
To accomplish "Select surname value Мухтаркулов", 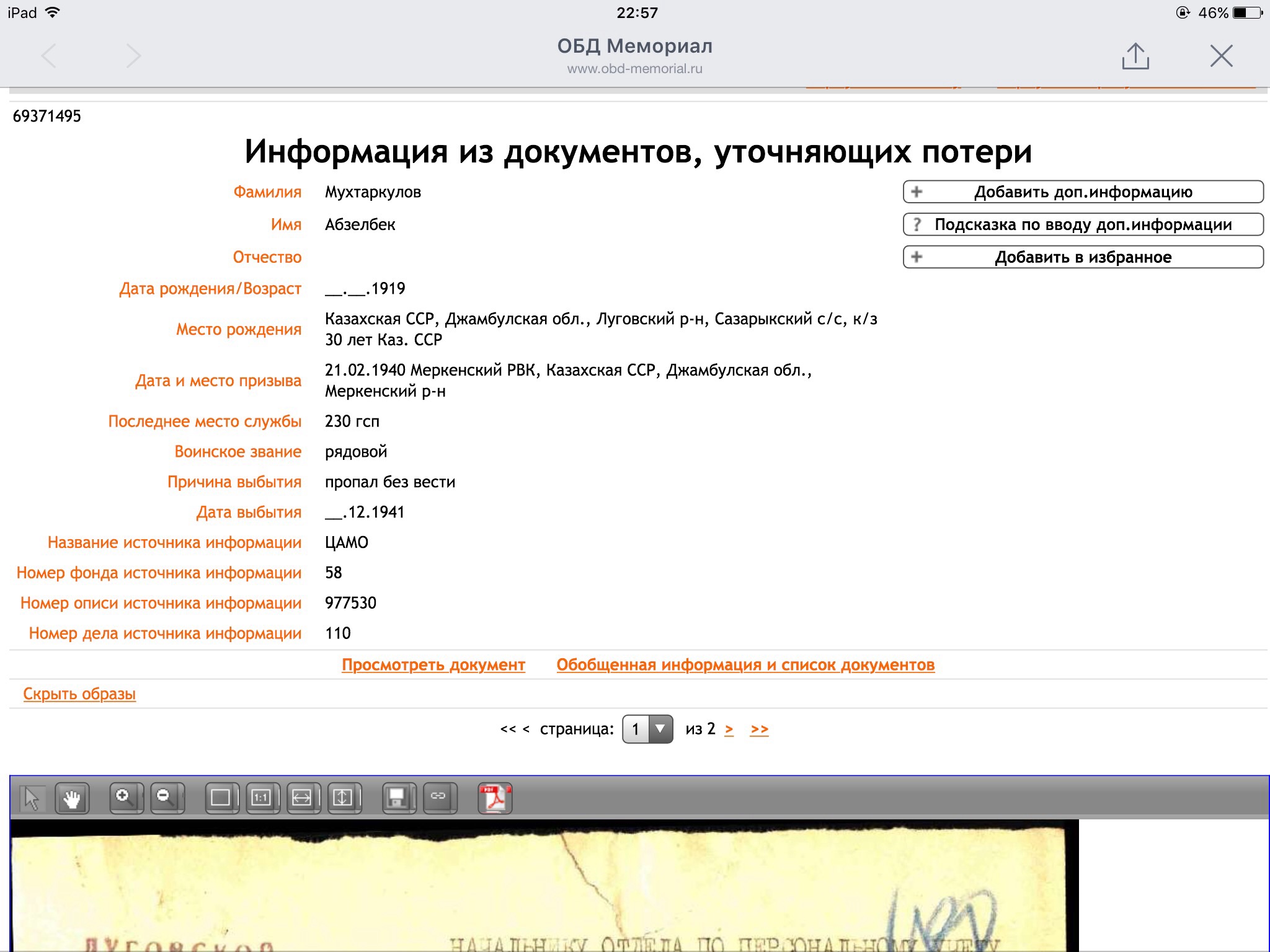I will 373,192.
